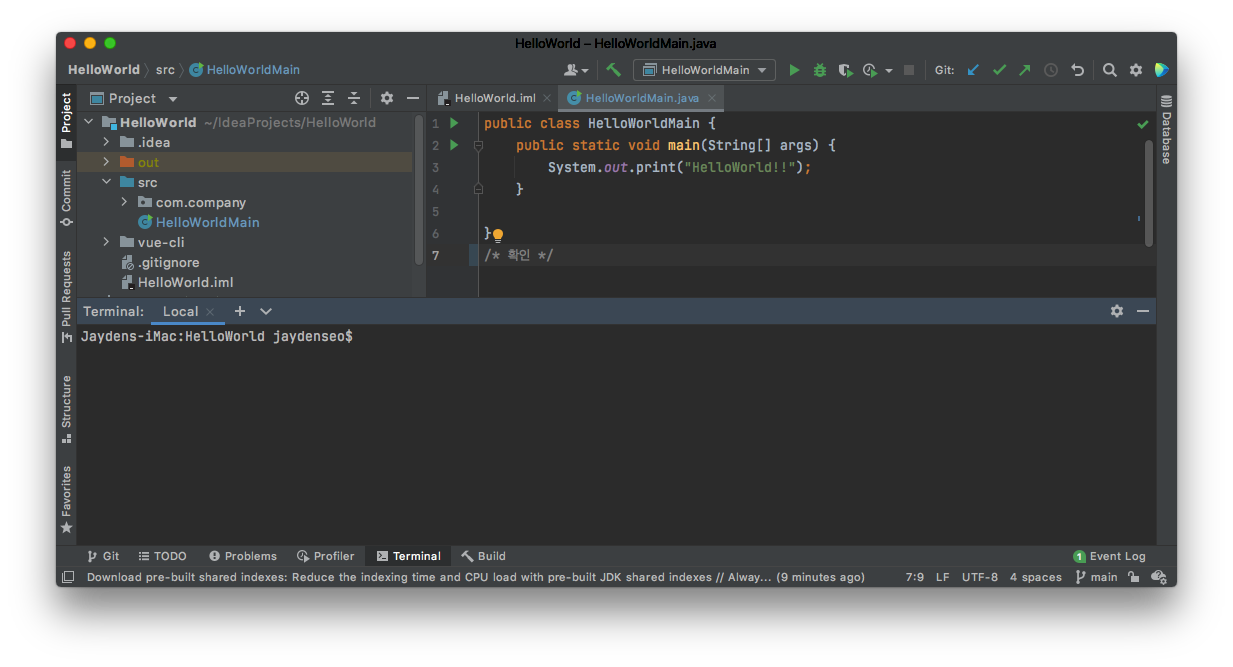
Task: Open the HelloWorldMain run configuration dropdown
Action: [705, 70]
